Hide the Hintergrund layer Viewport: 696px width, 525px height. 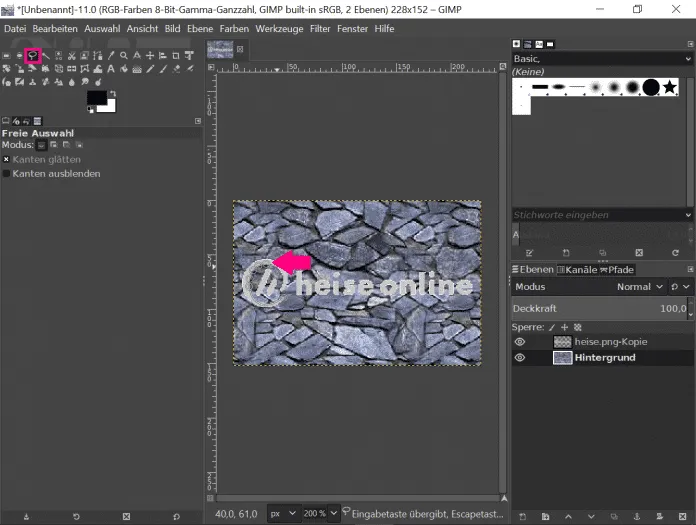point(520,357)
